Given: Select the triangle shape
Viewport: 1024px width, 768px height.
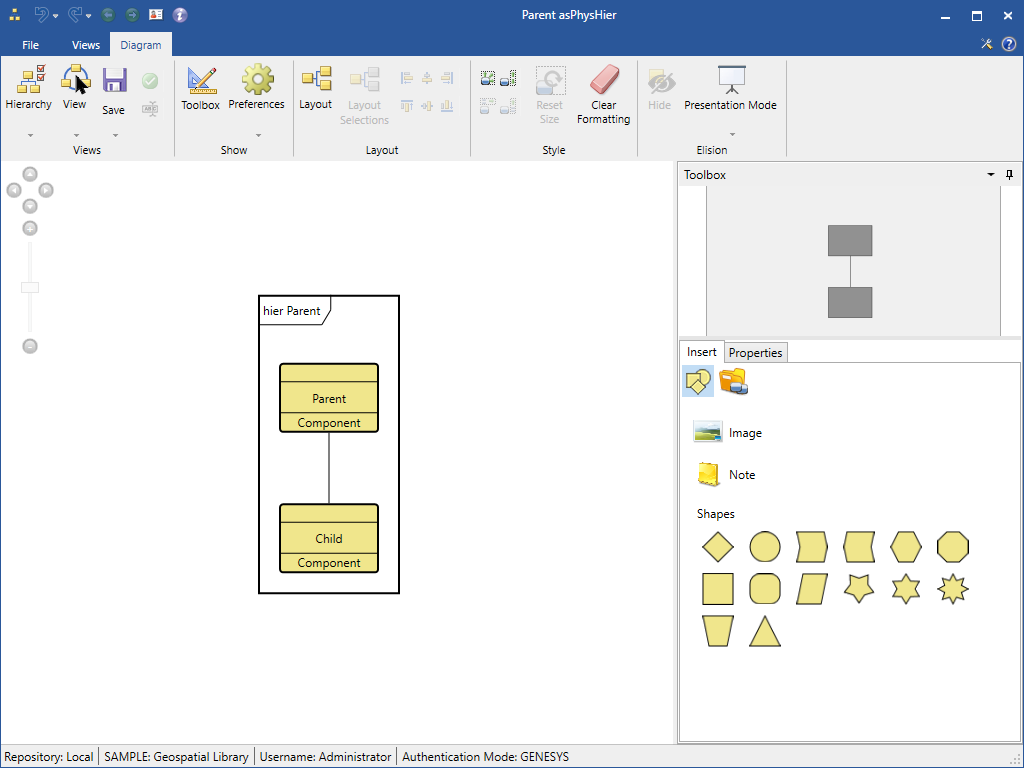Looking at the screenshot, I should [x=765, y=631].
